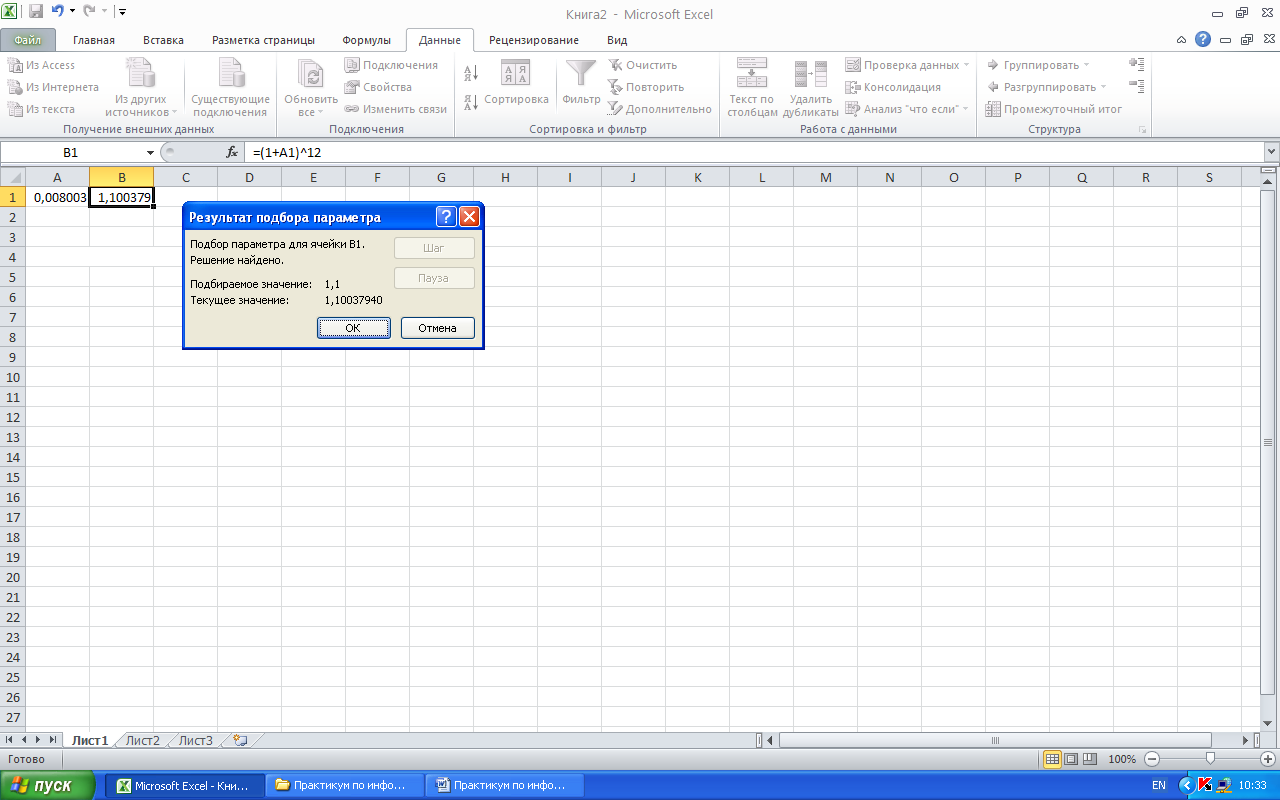Viewport: 1280px width, 800px height.
Task: Open Text to Columns (Текст по столбцам)
Action: (752, 87)
